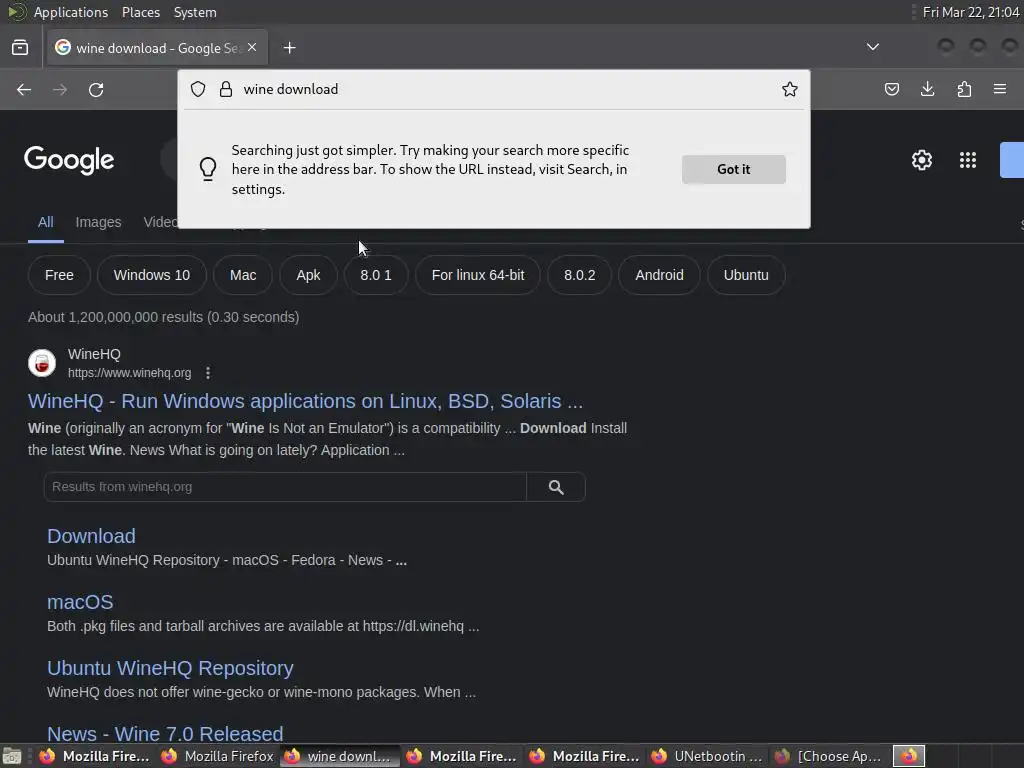Open the System menu
This screenshot has height=768, width=1024.
(x=195, y=12)
